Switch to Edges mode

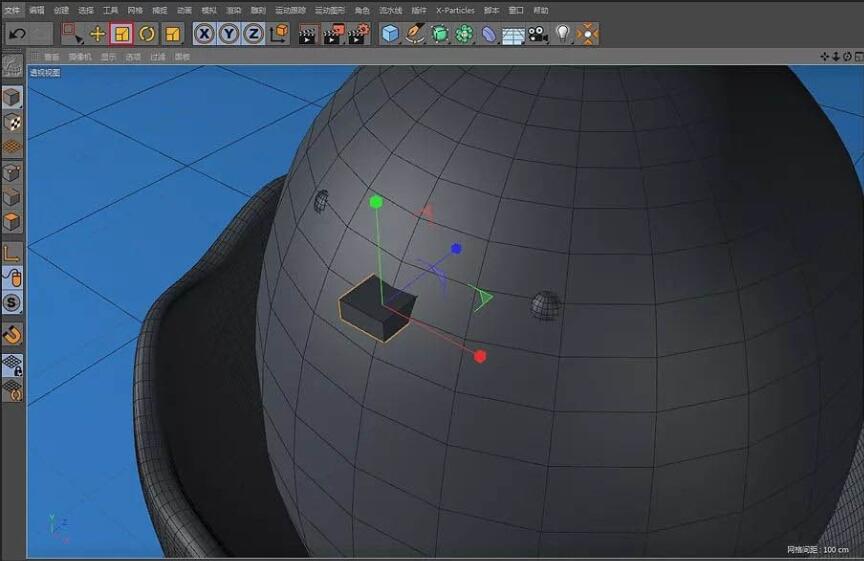[12, 197]
